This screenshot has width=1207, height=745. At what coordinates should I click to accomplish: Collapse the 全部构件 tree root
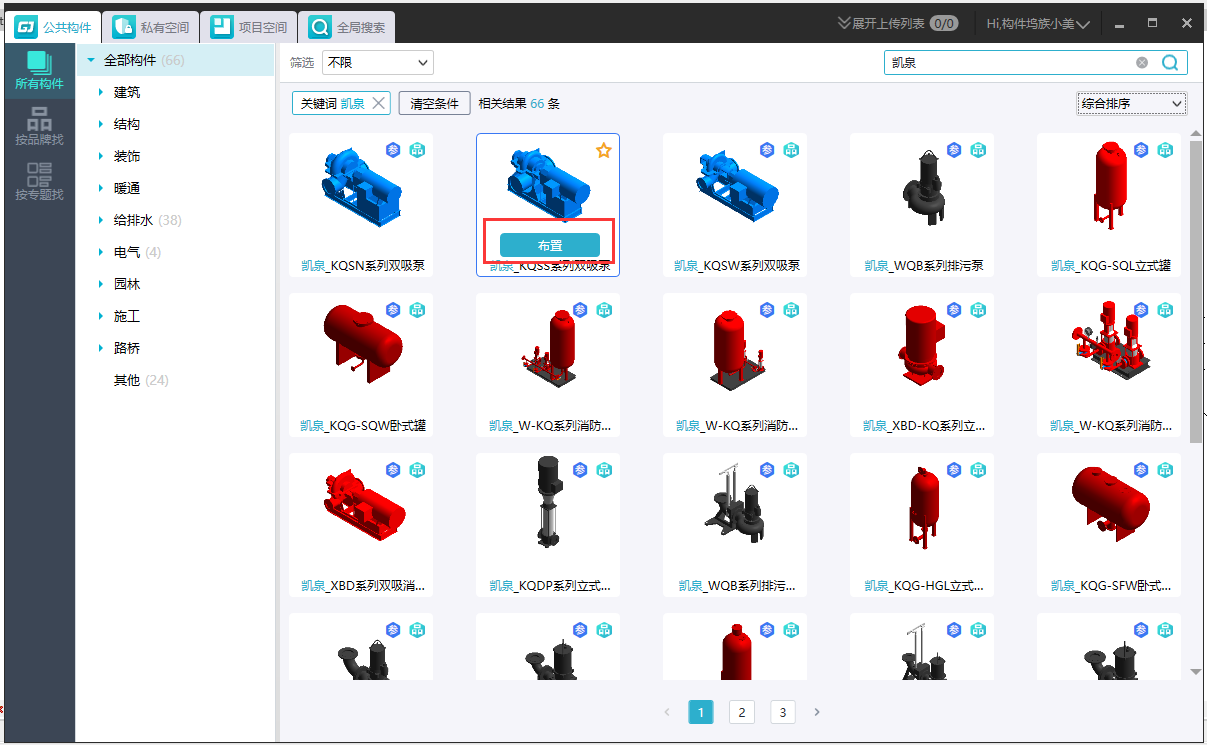91,60
